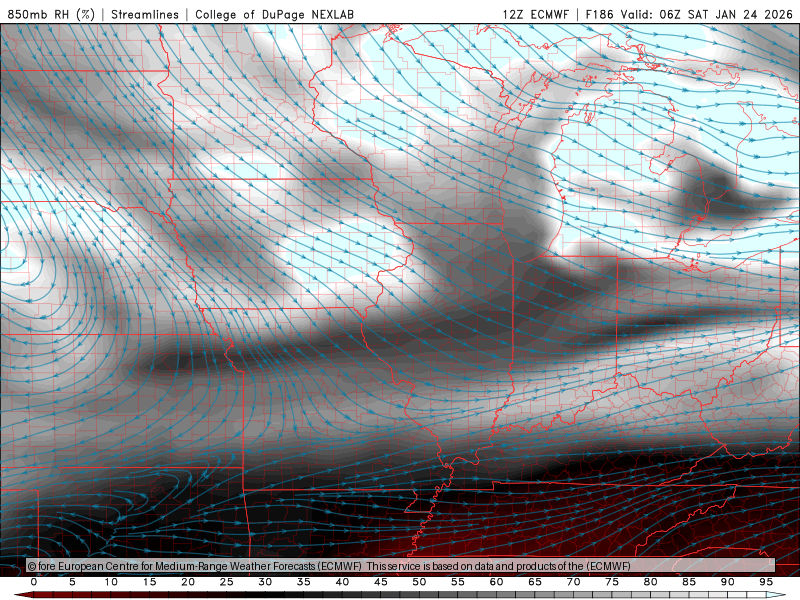Image resolution: width=800 pixels, height=600 pixels.
Task: Click the "40" value on the color scale
Action: tap(342, 582)
